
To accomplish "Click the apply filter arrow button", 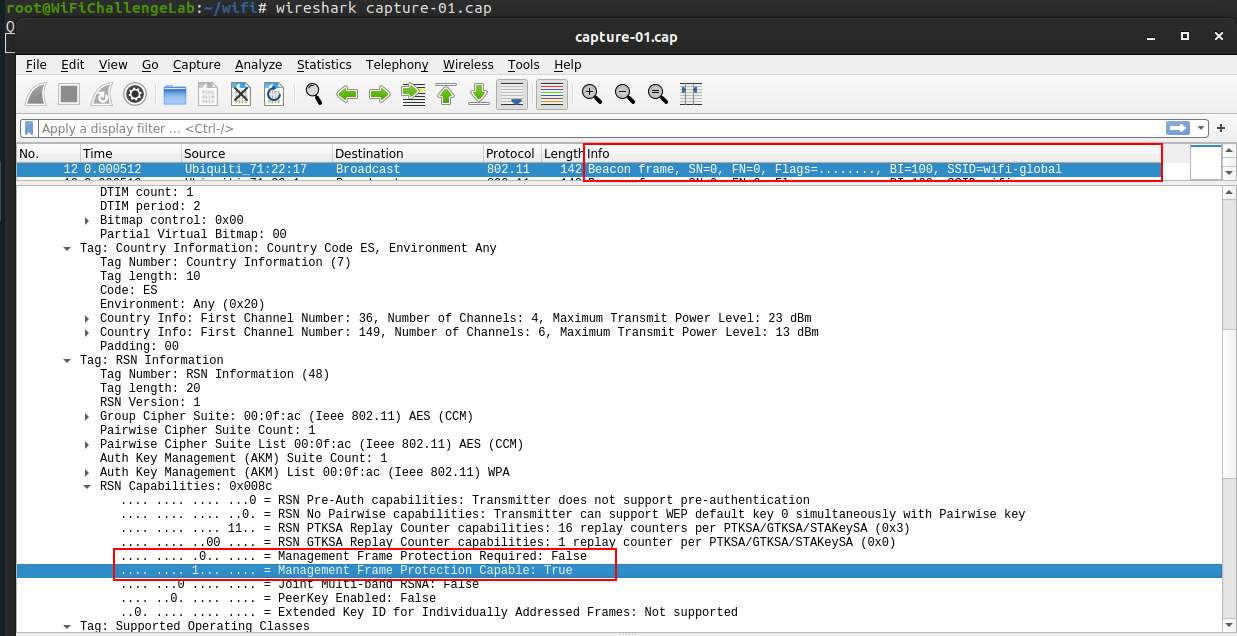I will tap(1179, 128).
